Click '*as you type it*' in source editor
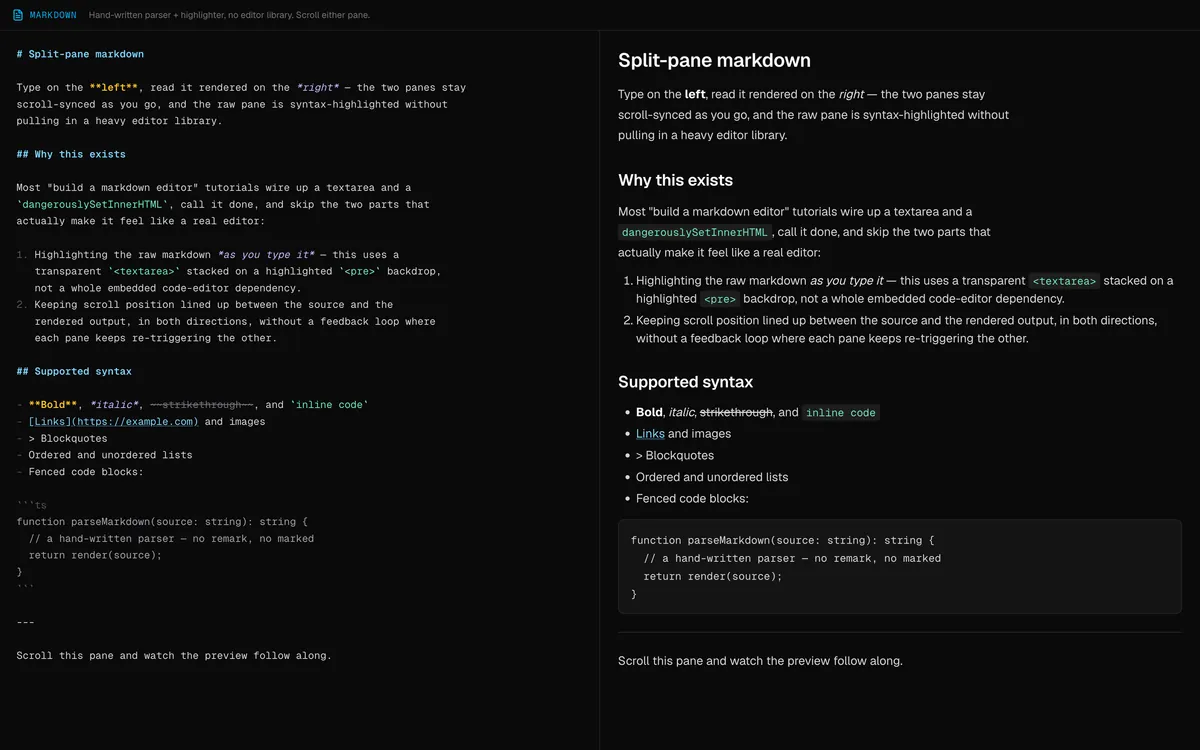The height and width of the screenshot is (750, 1200). click(x=265, y=254)
